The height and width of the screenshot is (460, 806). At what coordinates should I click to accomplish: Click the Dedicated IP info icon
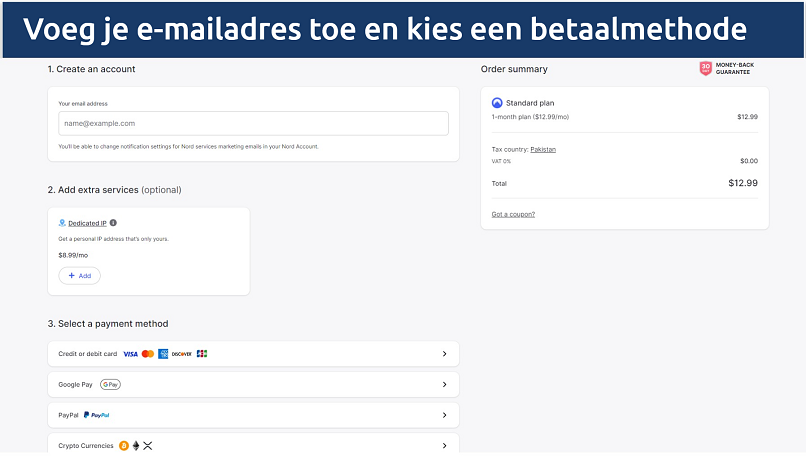pos(113,223)
